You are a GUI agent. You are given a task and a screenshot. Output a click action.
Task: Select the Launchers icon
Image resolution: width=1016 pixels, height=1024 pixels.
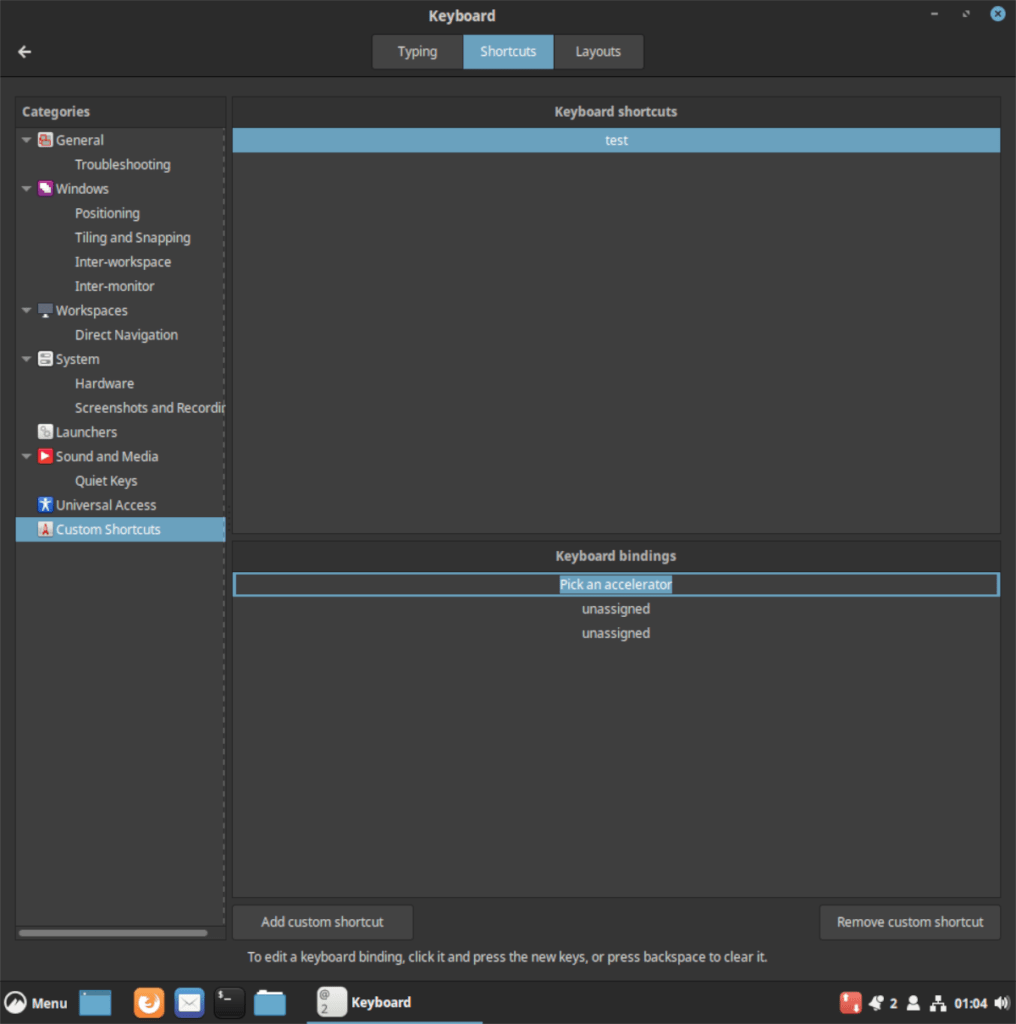[44, 431]
